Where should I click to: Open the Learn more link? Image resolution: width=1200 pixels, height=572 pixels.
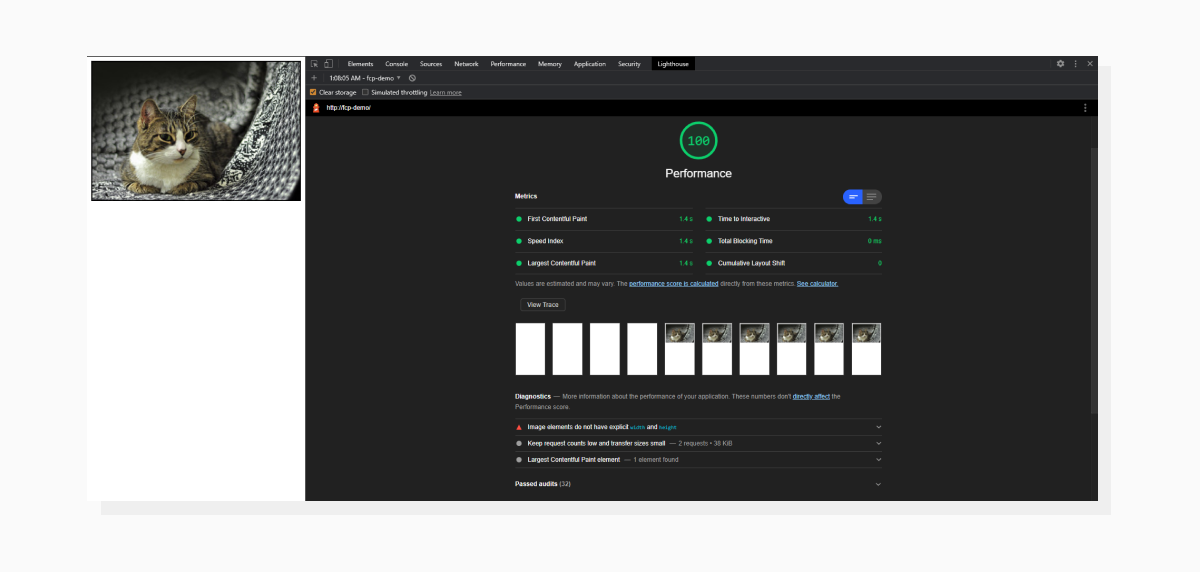coord(446,92)
